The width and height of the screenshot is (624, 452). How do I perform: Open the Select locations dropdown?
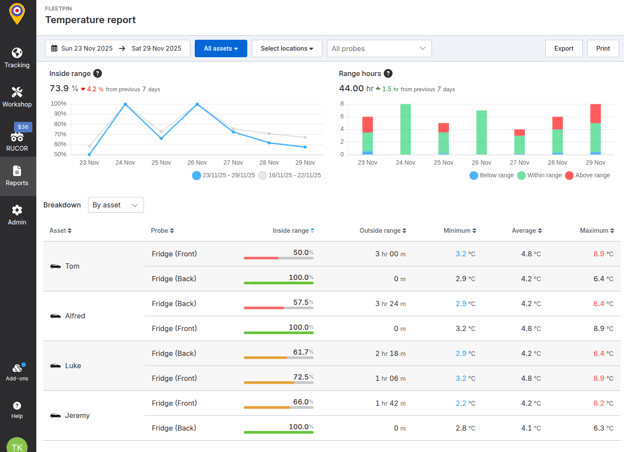(x=286, y=48)
